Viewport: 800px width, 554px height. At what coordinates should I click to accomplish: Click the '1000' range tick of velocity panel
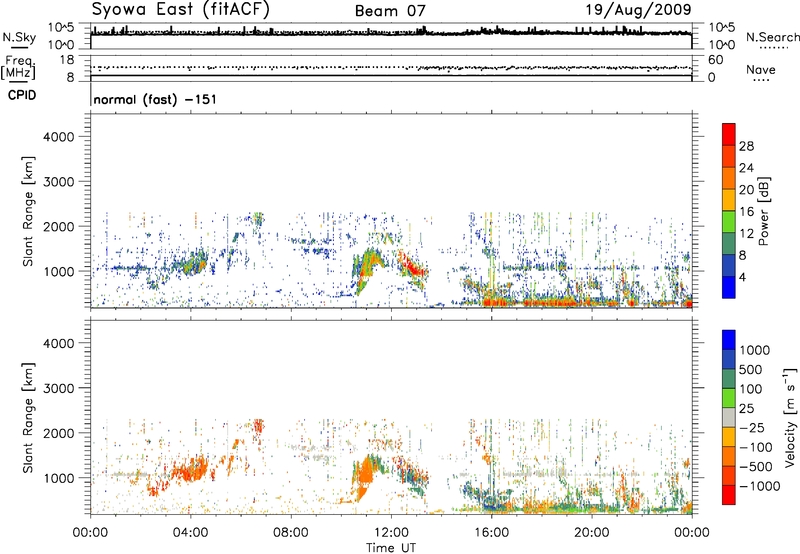click(59, 478)
